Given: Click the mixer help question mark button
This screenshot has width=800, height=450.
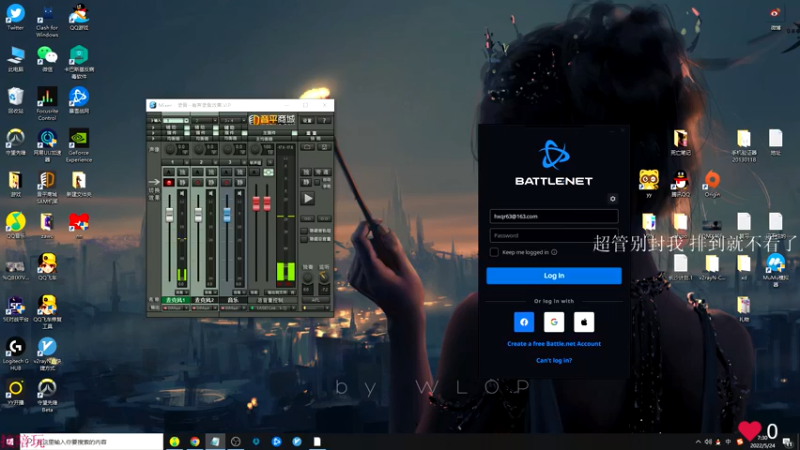Looking at the screenshot, I should point(324,120).
